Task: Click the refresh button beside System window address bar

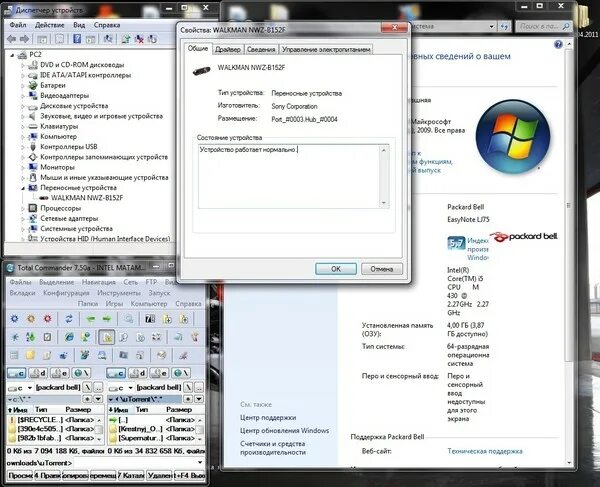Action: 504,26
